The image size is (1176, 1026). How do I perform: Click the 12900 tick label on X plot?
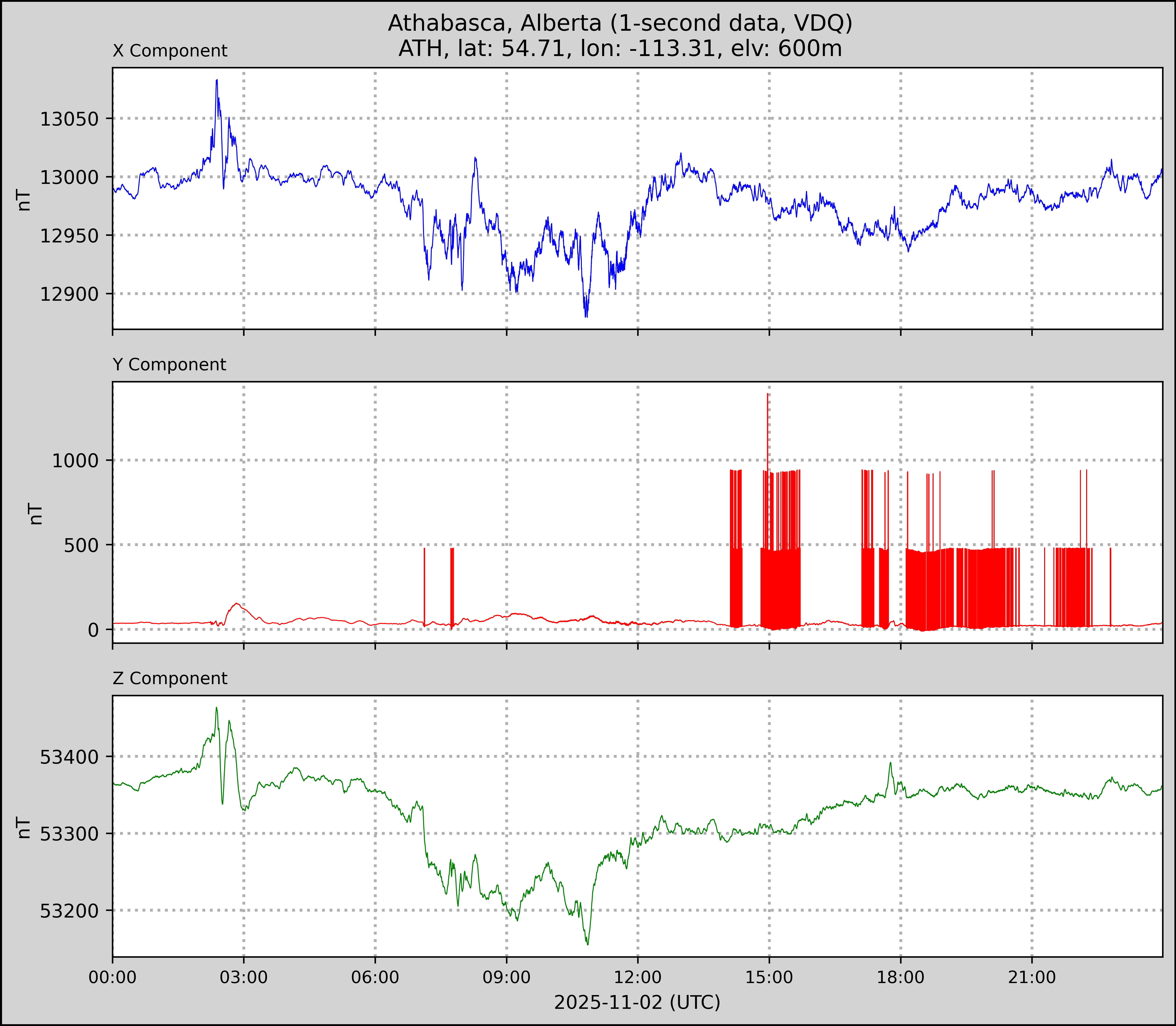coord(69,294)
